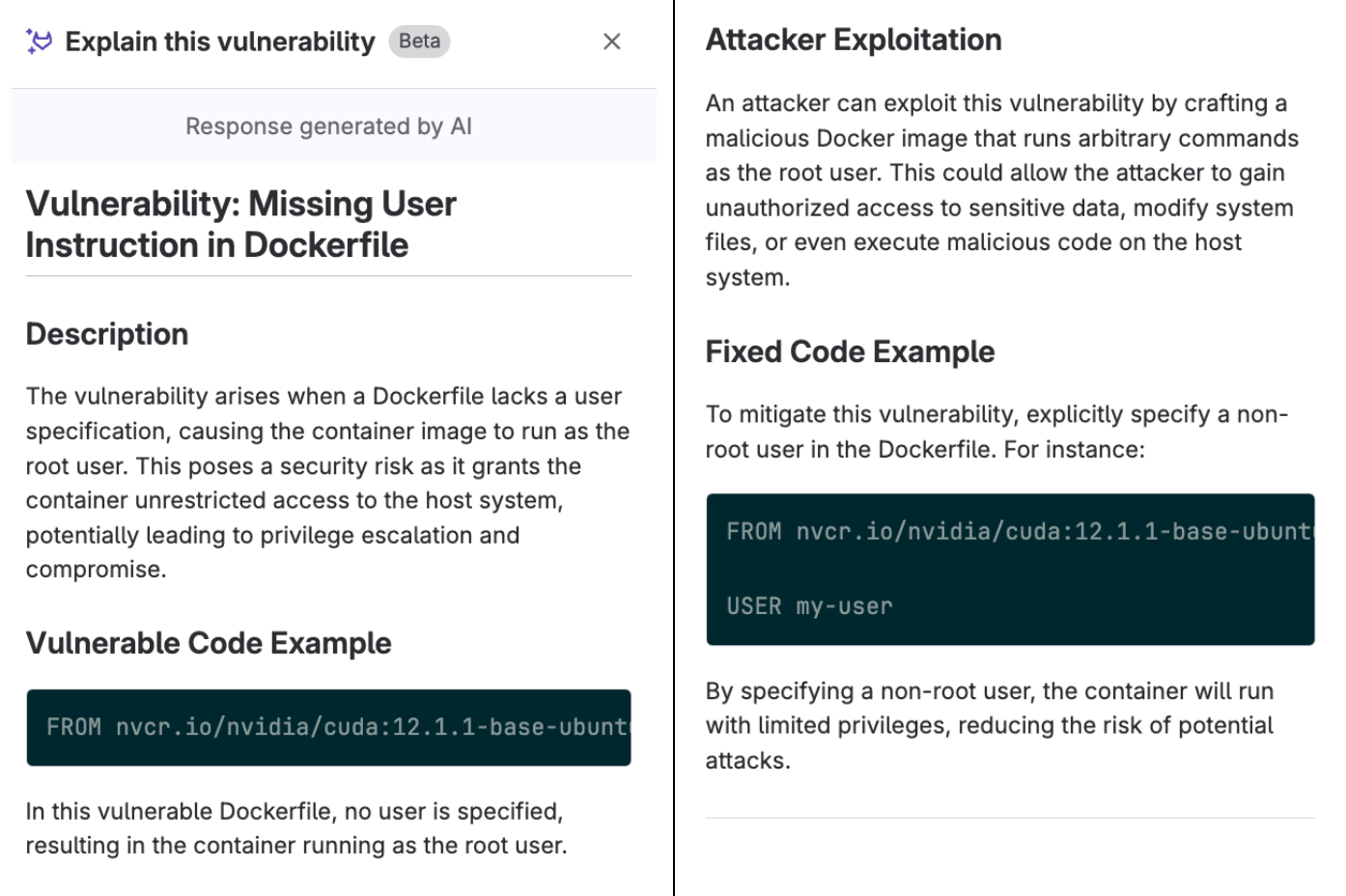Click the Fixed Code Example heading
Viewport: 1346px width, 896px height.
(x=850, y=351)
